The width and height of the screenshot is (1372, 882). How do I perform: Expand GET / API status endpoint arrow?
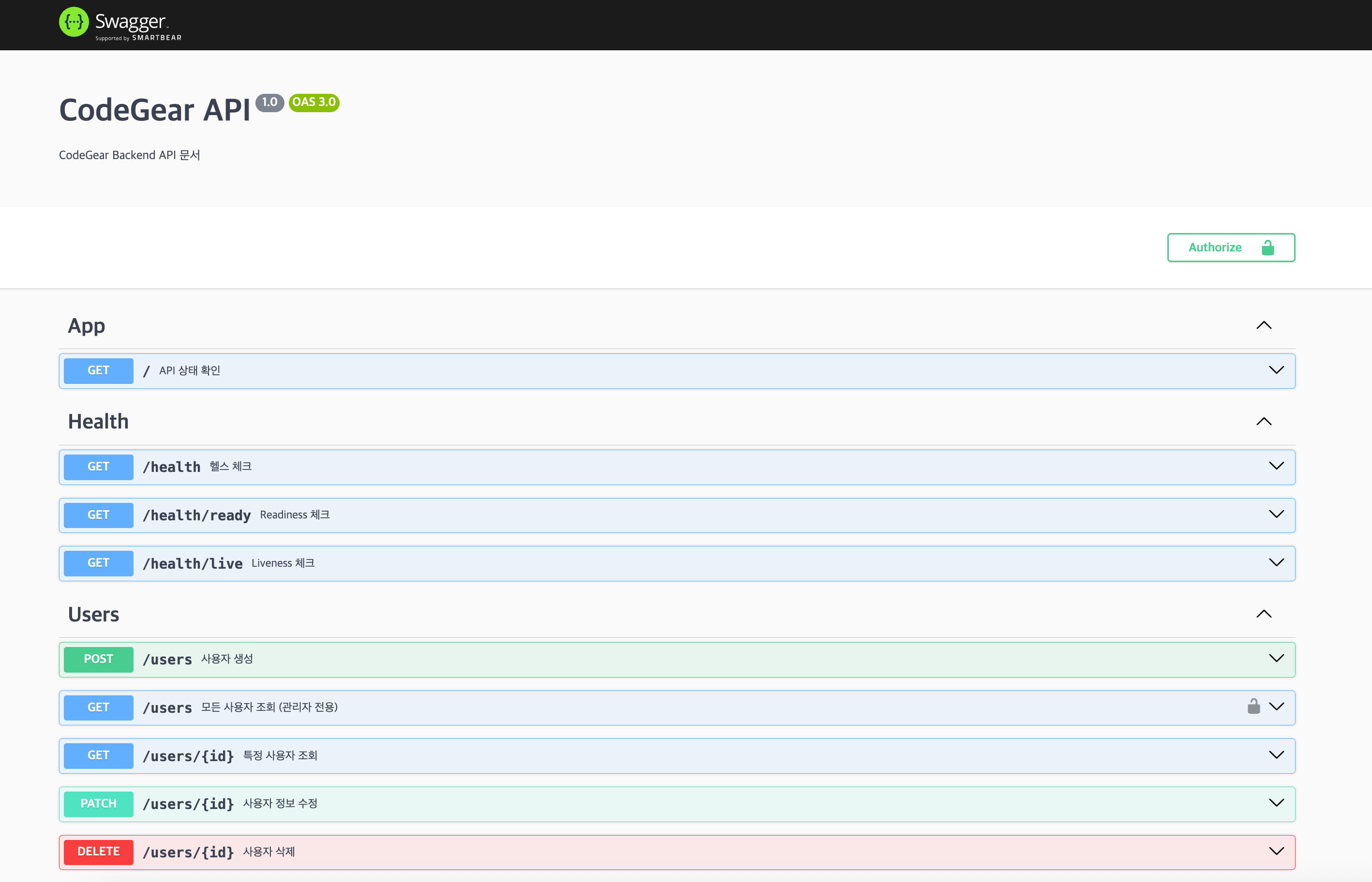(1276, 370)
